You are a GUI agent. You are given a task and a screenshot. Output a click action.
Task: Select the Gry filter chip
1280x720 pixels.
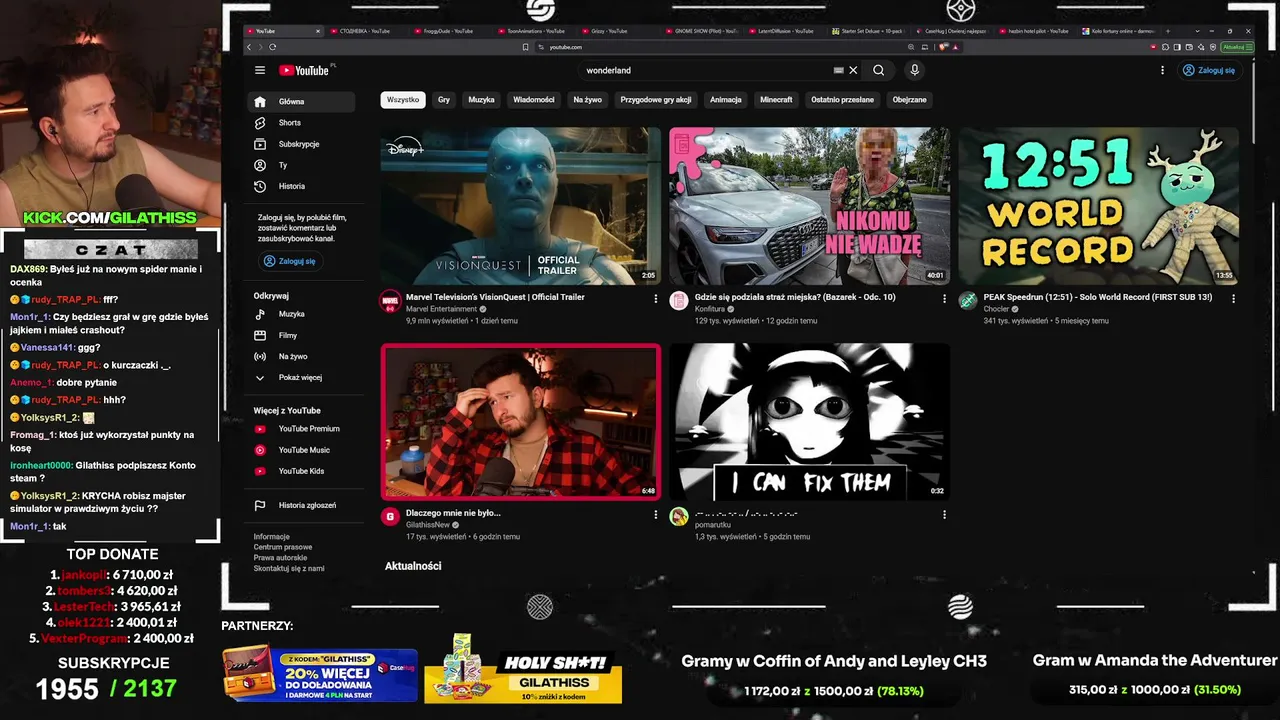point(444,100)
